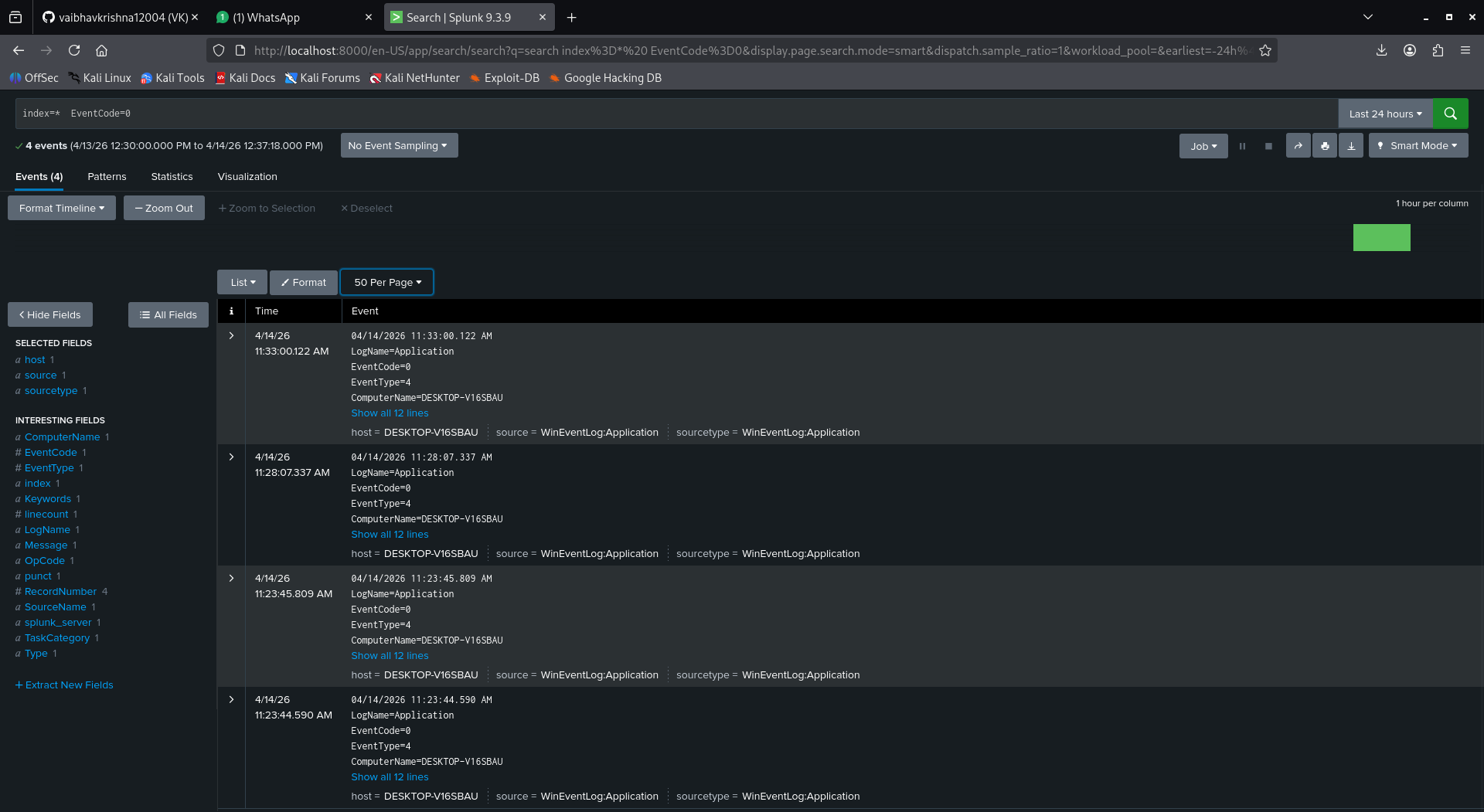
Task: Select the green timeline histogram bar
Action: (x=1381, y=237)
